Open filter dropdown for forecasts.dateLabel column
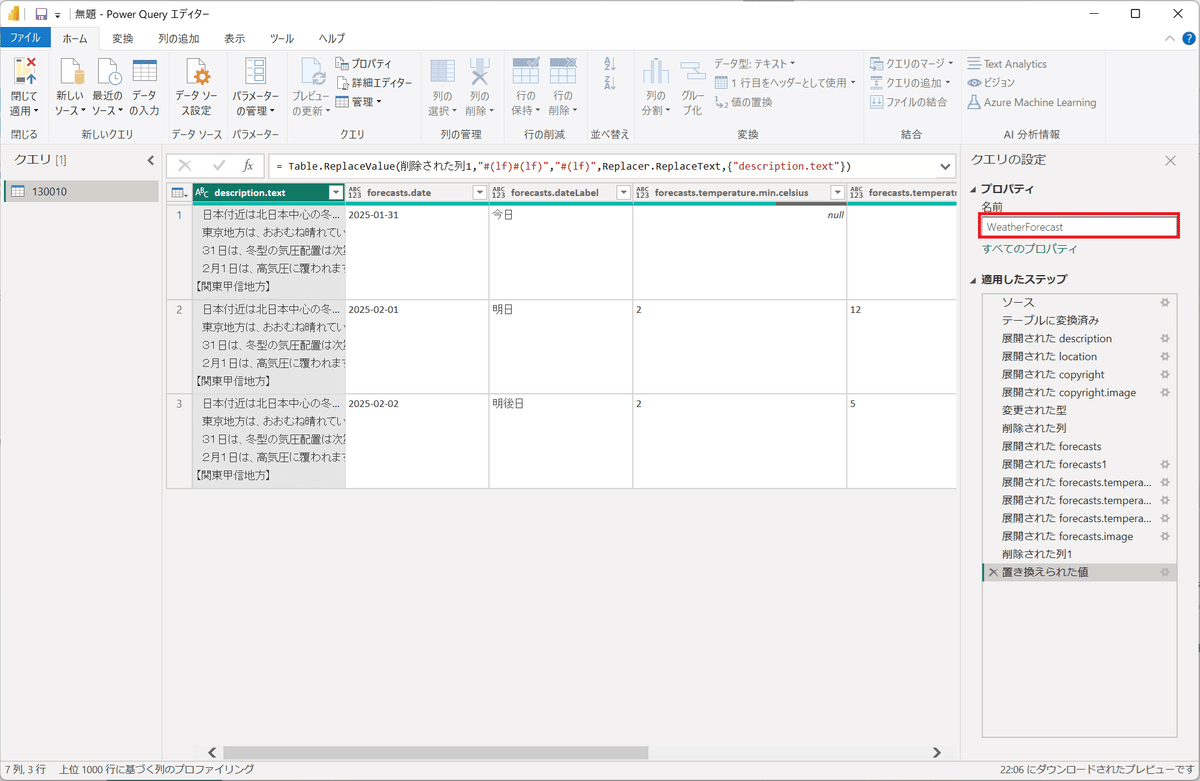 [x=623, y=192]
